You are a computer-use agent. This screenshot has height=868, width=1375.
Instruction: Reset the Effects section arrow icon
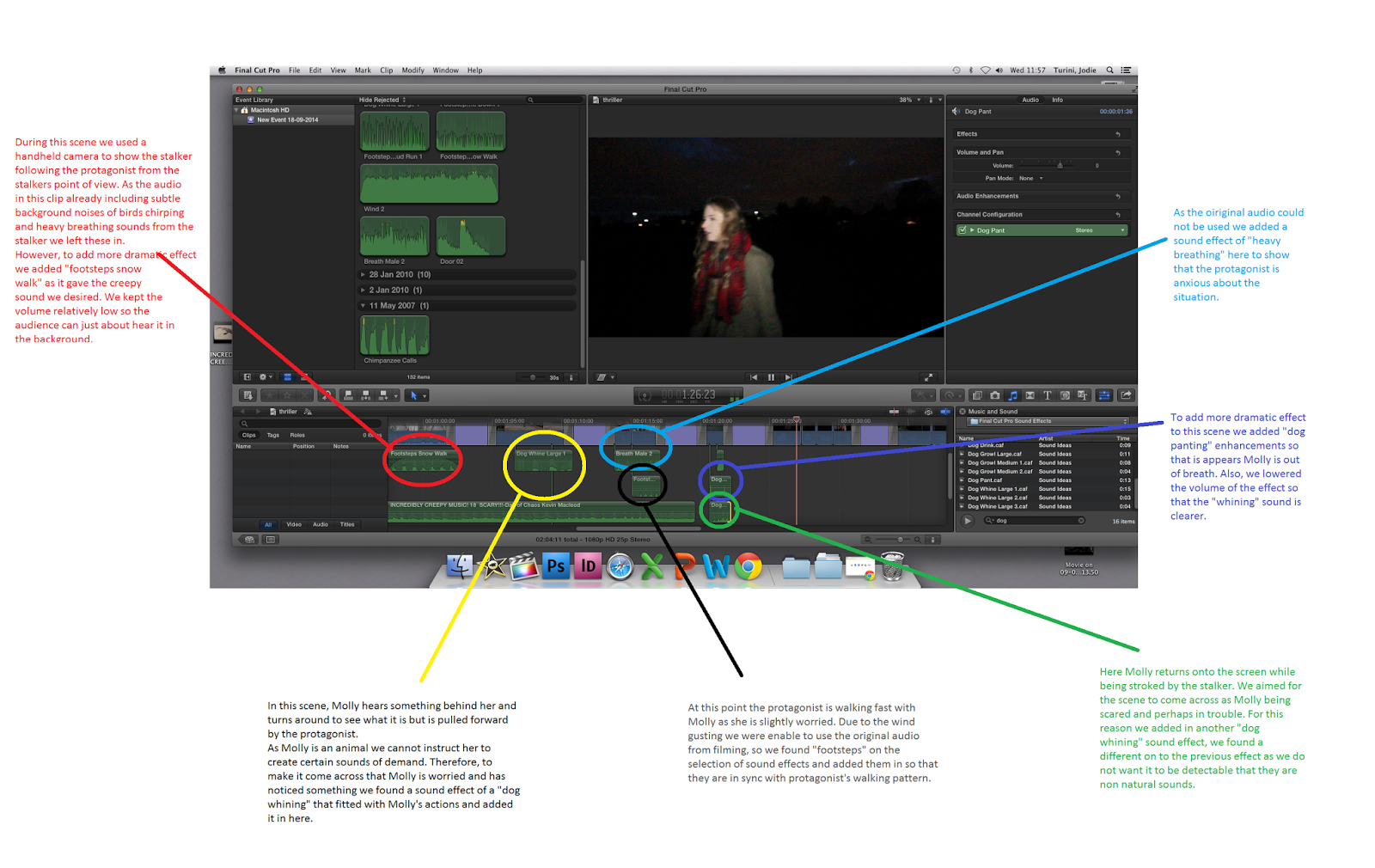1118,134
